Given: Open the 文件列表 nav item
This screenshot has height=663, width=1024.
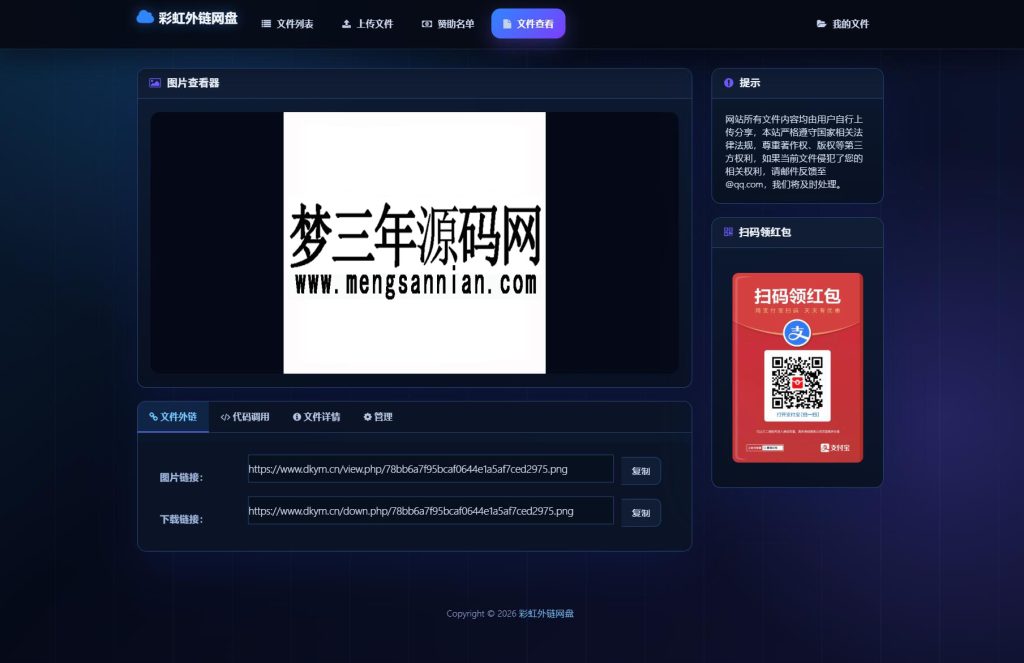Looking at the screenshot, I should tap(287, 24).
